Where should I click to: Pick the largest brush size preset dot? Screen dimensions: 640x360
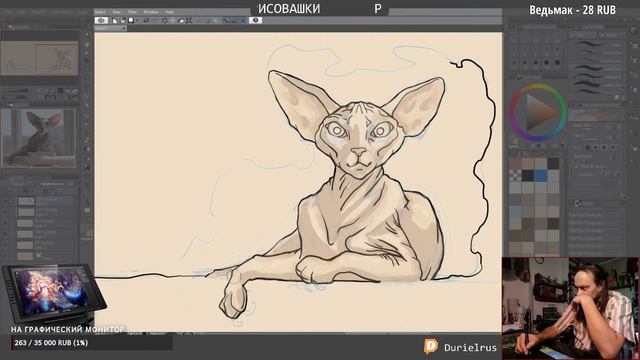[x=558, y=62]
